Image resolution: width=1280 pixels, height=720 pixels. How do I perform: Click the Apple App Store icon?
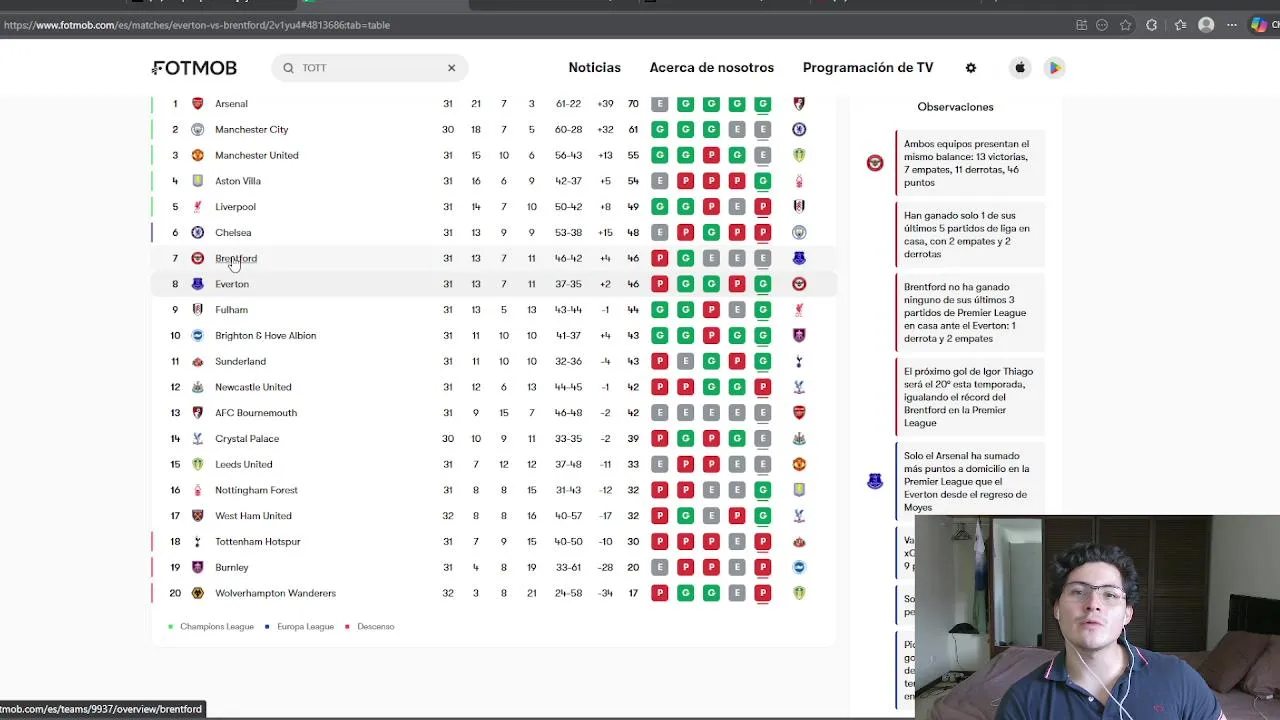(1020, 68)
